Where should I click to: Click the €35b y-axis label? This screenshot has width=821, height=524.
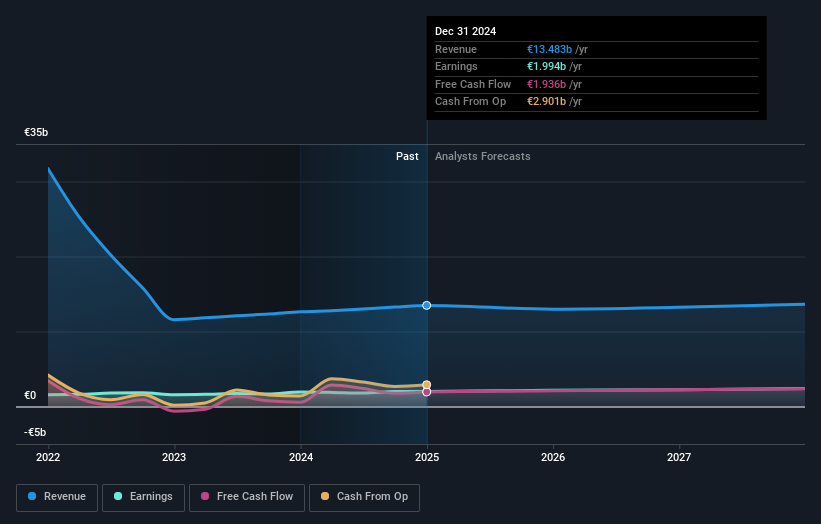(x=36, y=132)
